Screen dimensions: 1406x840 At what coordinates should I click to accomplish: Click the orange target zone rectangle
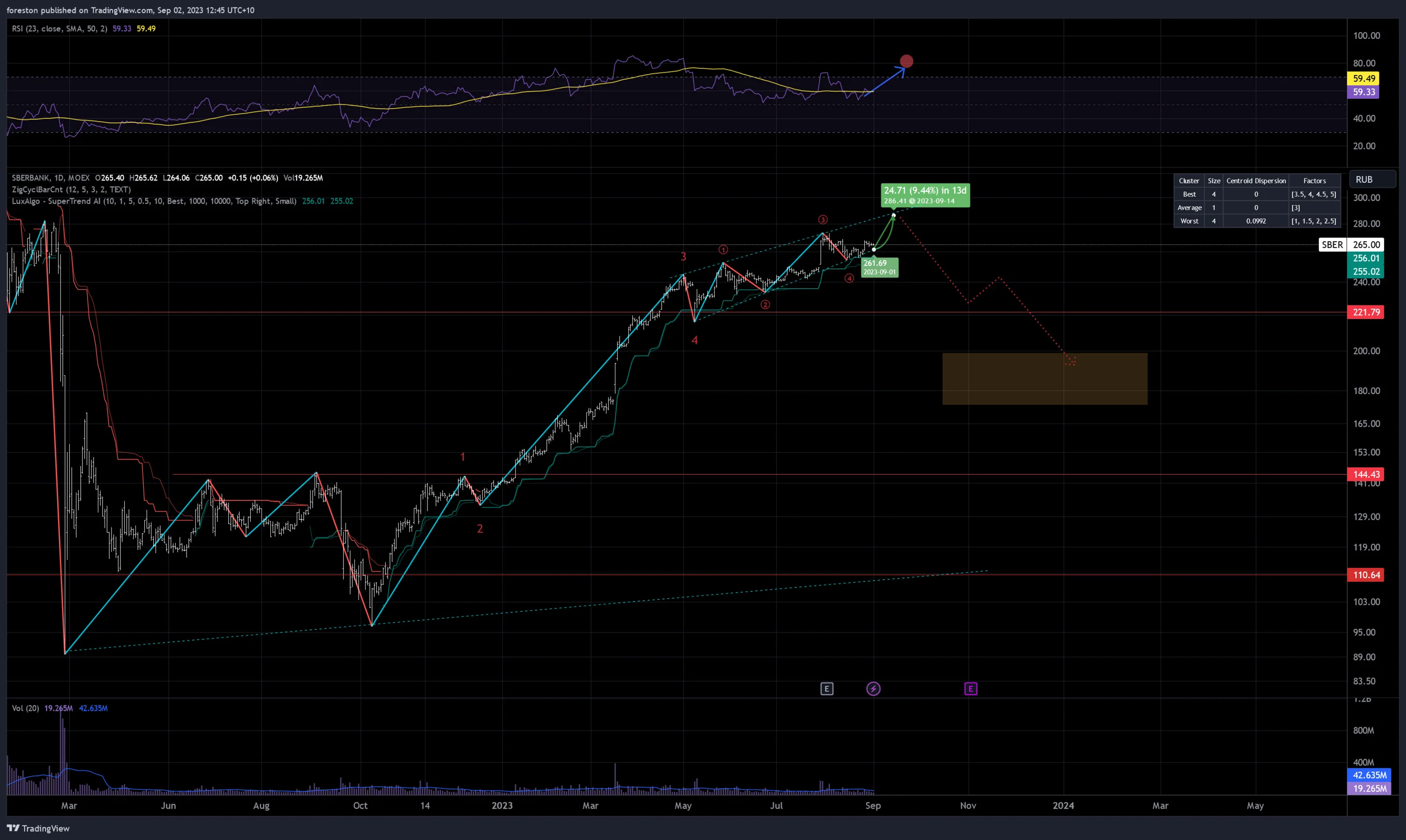[1045, 379]
